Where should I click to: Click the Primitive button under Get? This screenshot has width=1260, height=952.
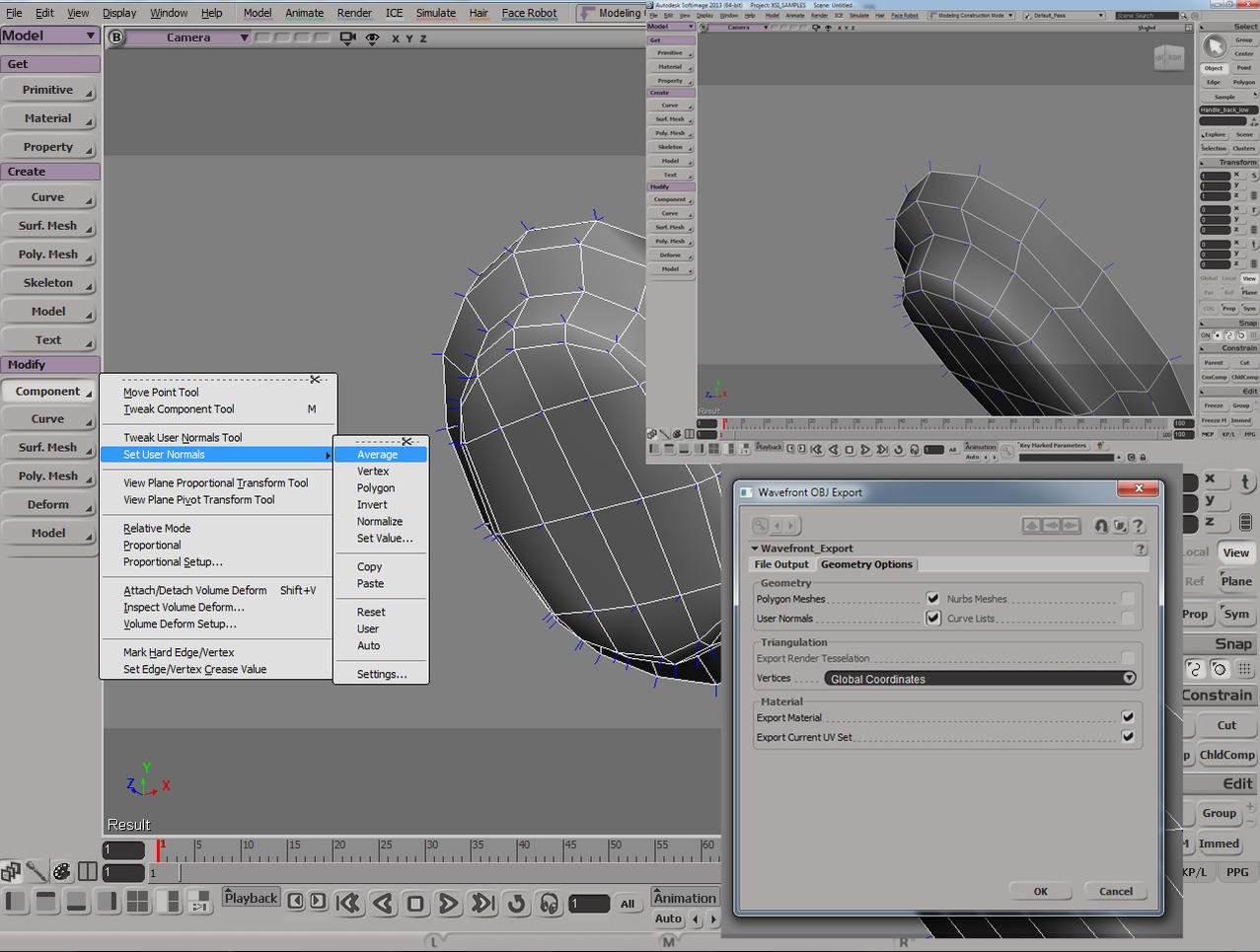click(47, 90)
